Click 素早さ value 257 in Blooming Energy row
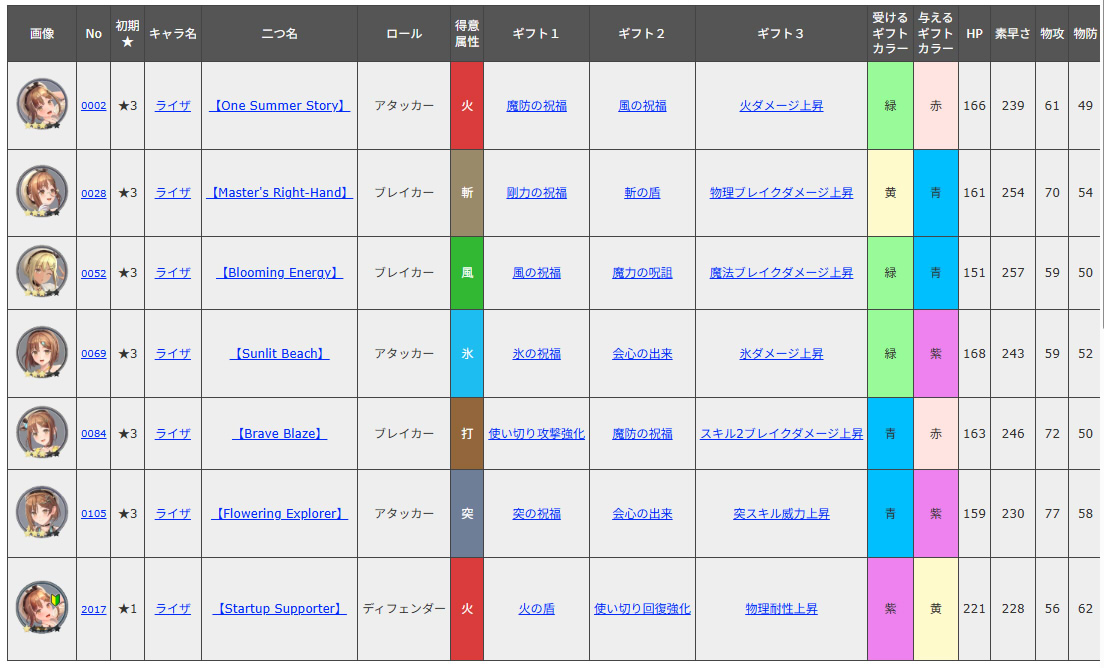 [1013, 273]
